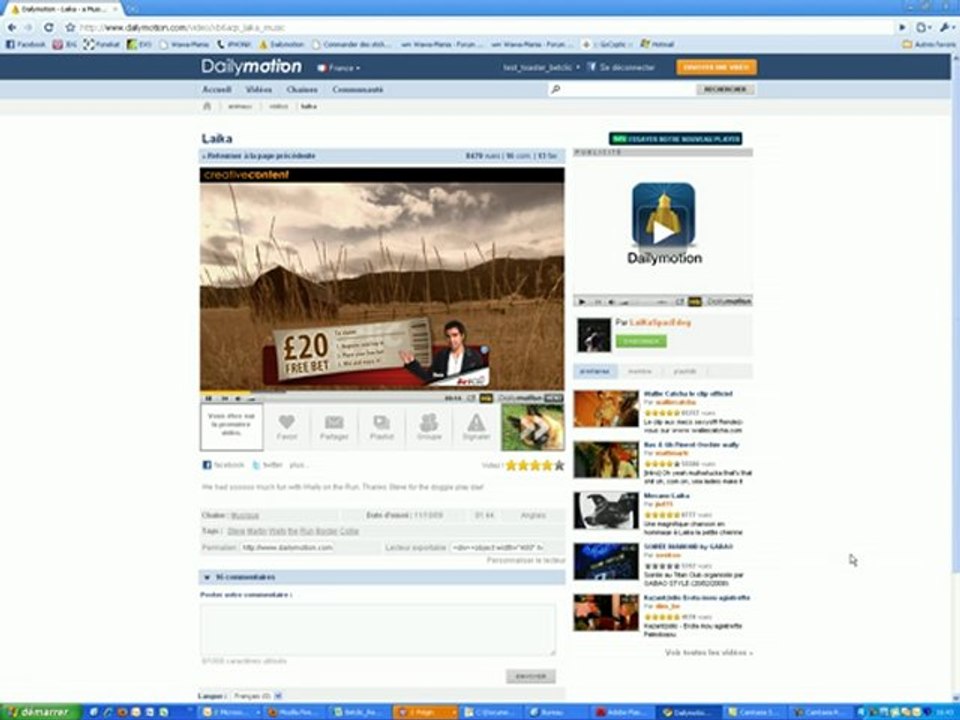The height and width of the screenshot is (720, 960).
Task: Click the browser Back arrow
Action: click(12, 27)
